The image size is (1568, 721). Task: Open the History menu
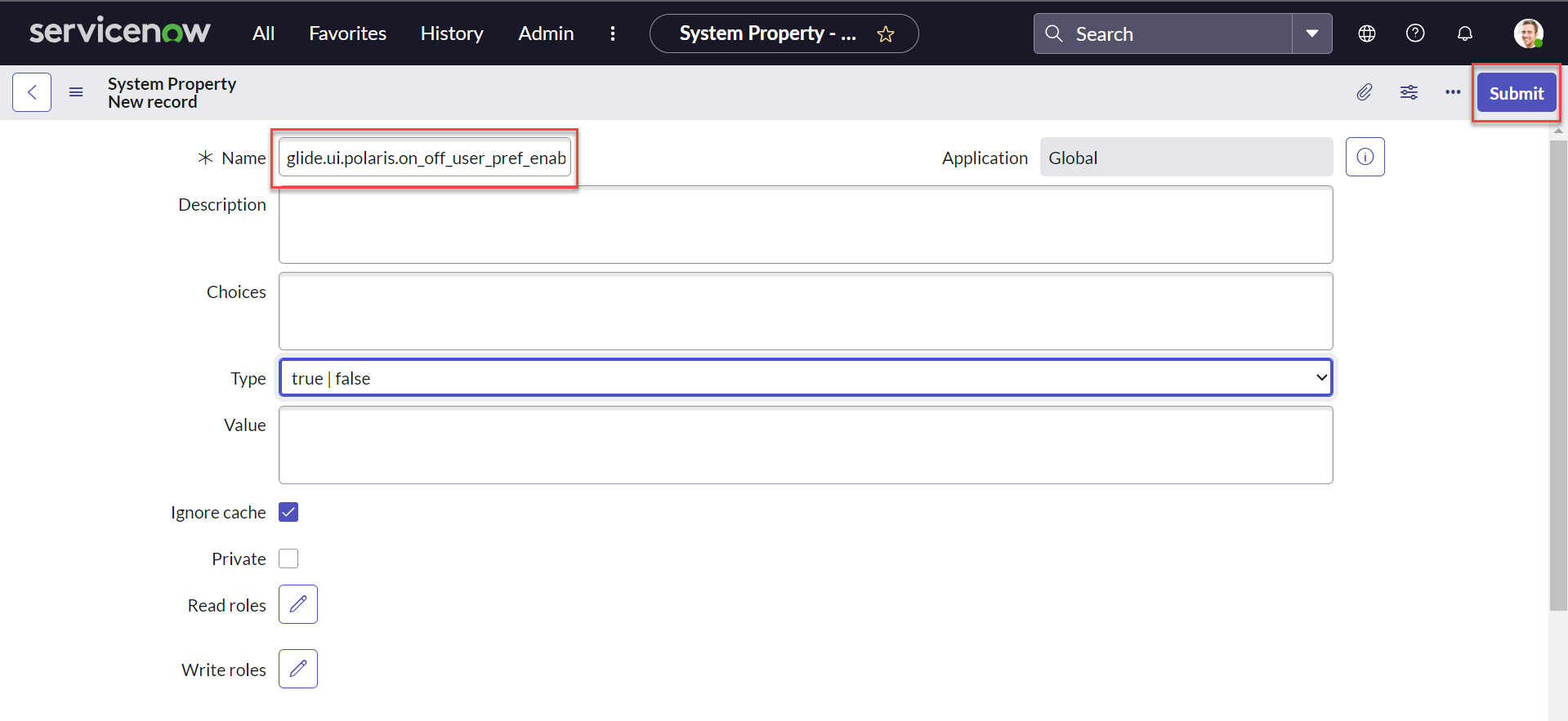(x=452, y=33)
